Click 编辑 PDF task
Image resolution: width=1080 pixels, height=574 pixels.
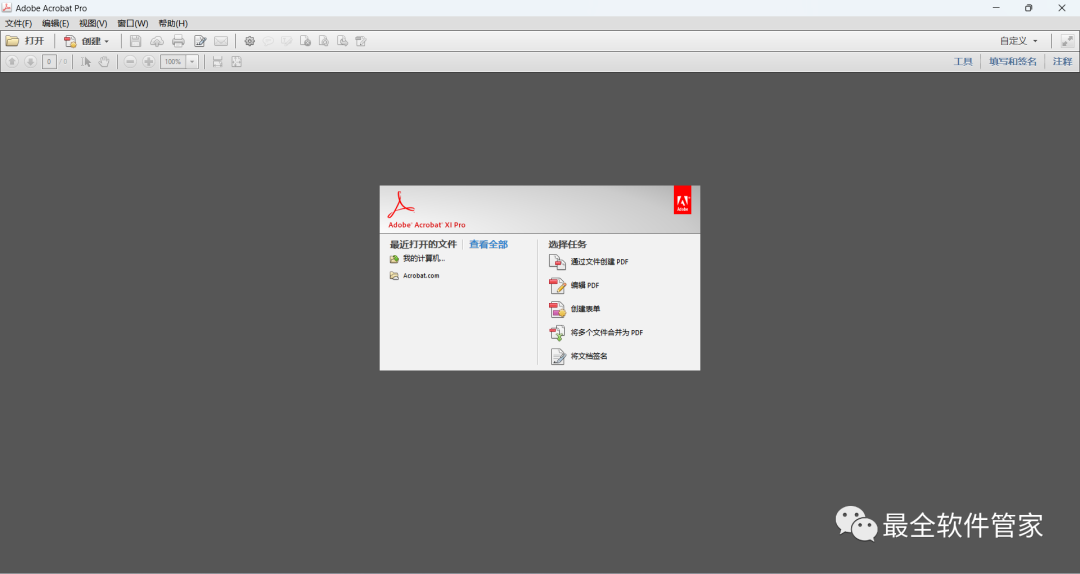pos(574,285)
